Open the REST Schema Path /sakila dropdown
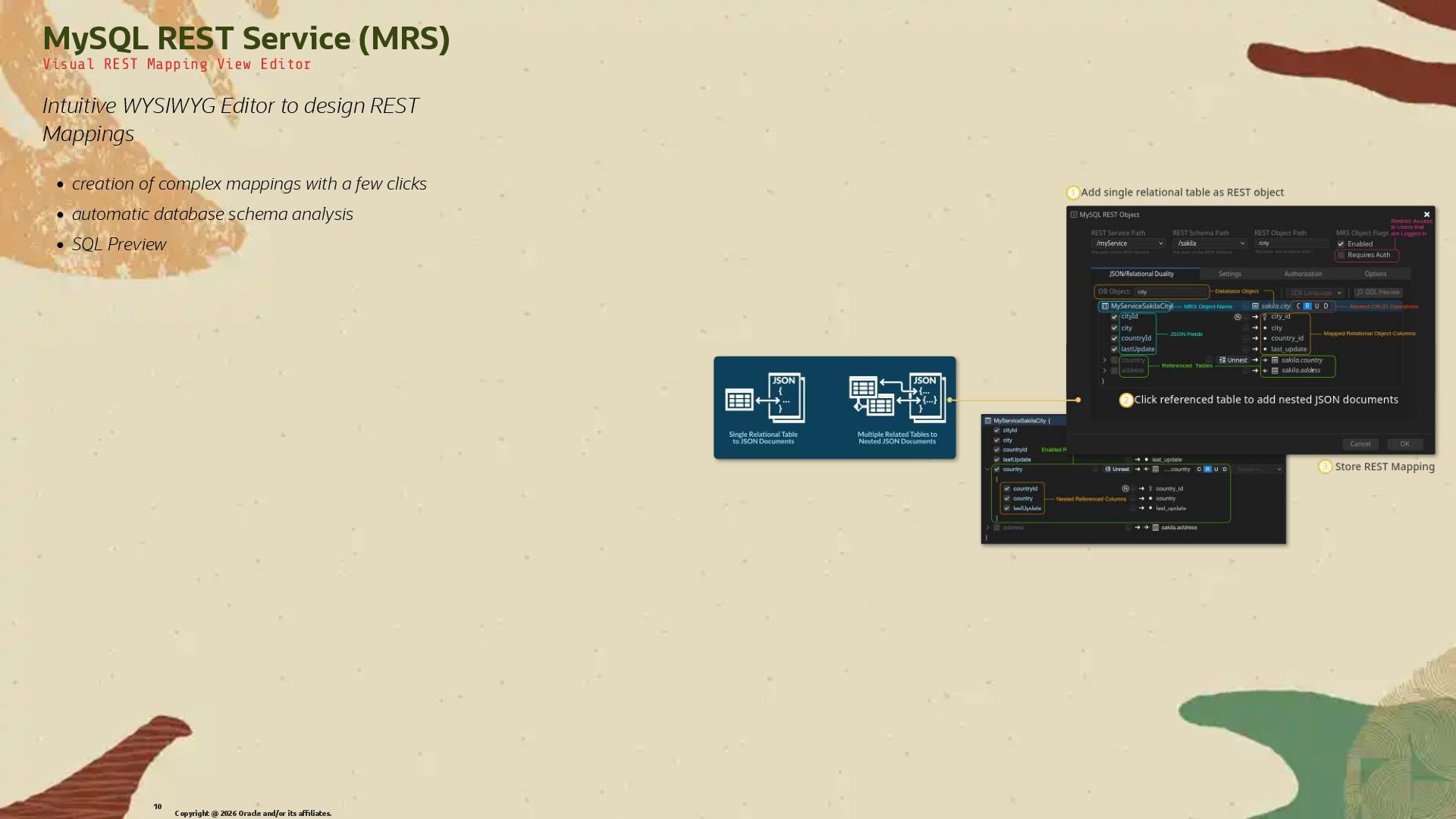The height and width of the screenshot is (819, 1456). point(1210,243)
